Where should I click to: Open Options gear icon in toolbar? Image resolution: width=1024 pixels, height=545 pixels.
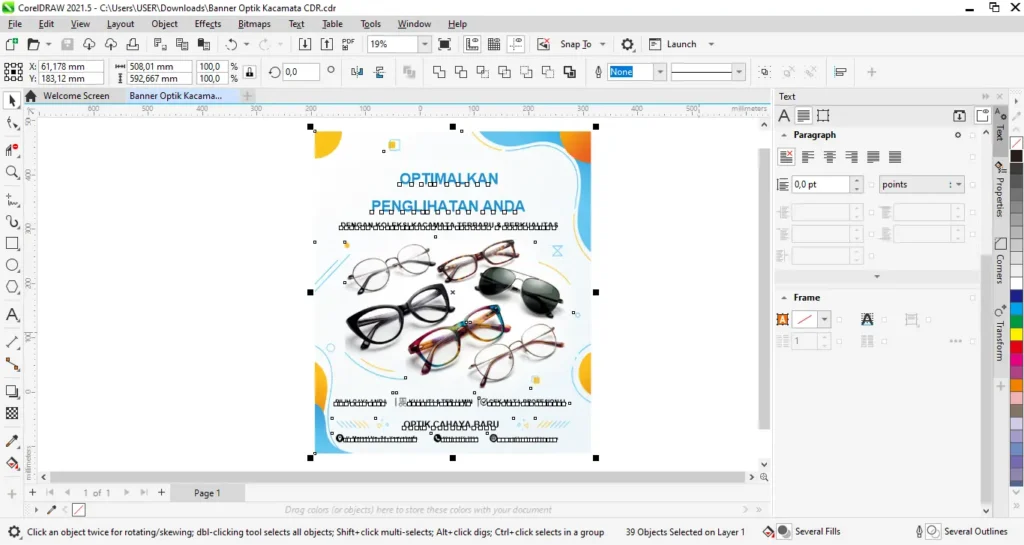pyautogui.click(x=627, y=44)
